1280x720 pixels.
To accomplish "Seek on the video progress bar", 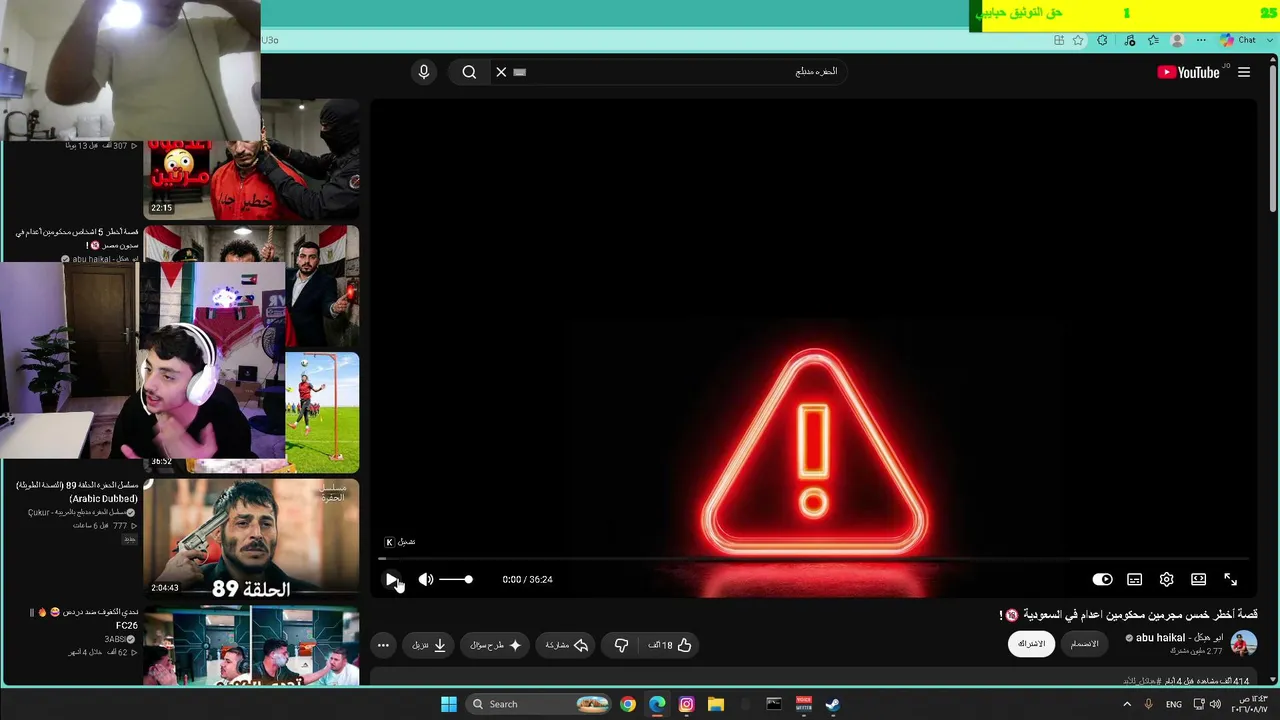I will (x=814, y=559).
